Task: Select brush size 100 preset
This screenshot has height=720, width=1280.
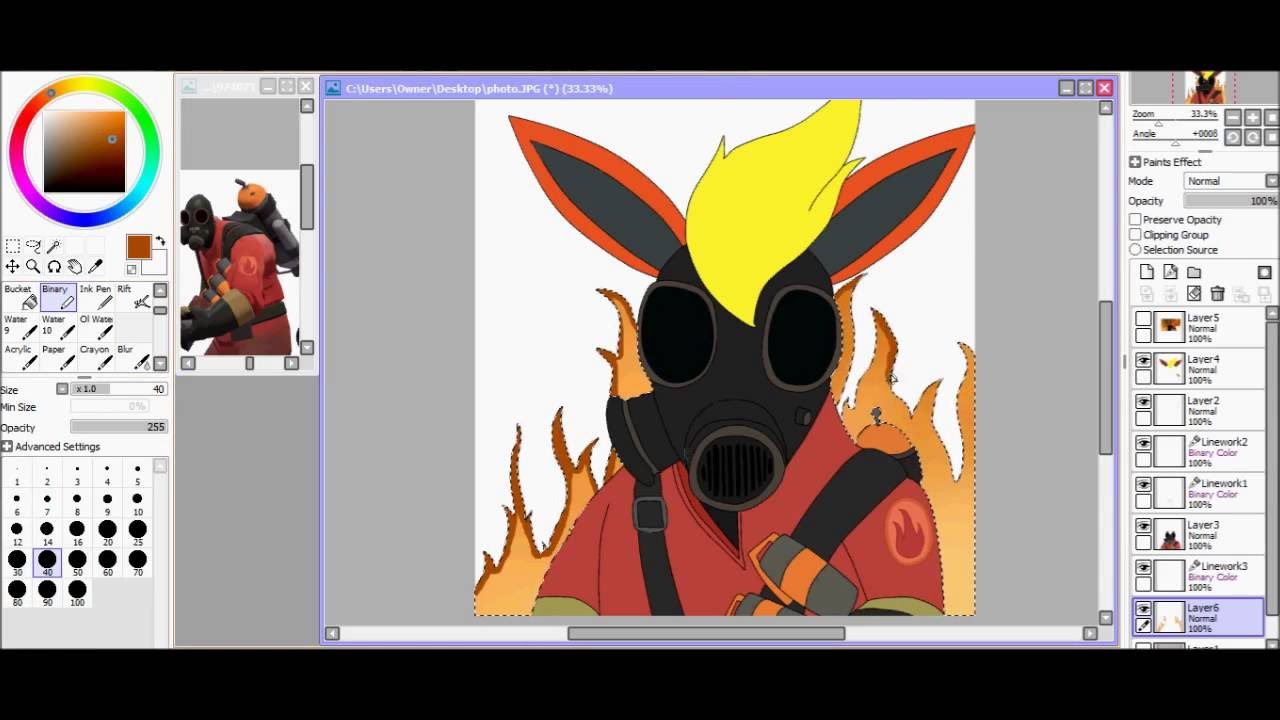Action: [x=77, y=593]
